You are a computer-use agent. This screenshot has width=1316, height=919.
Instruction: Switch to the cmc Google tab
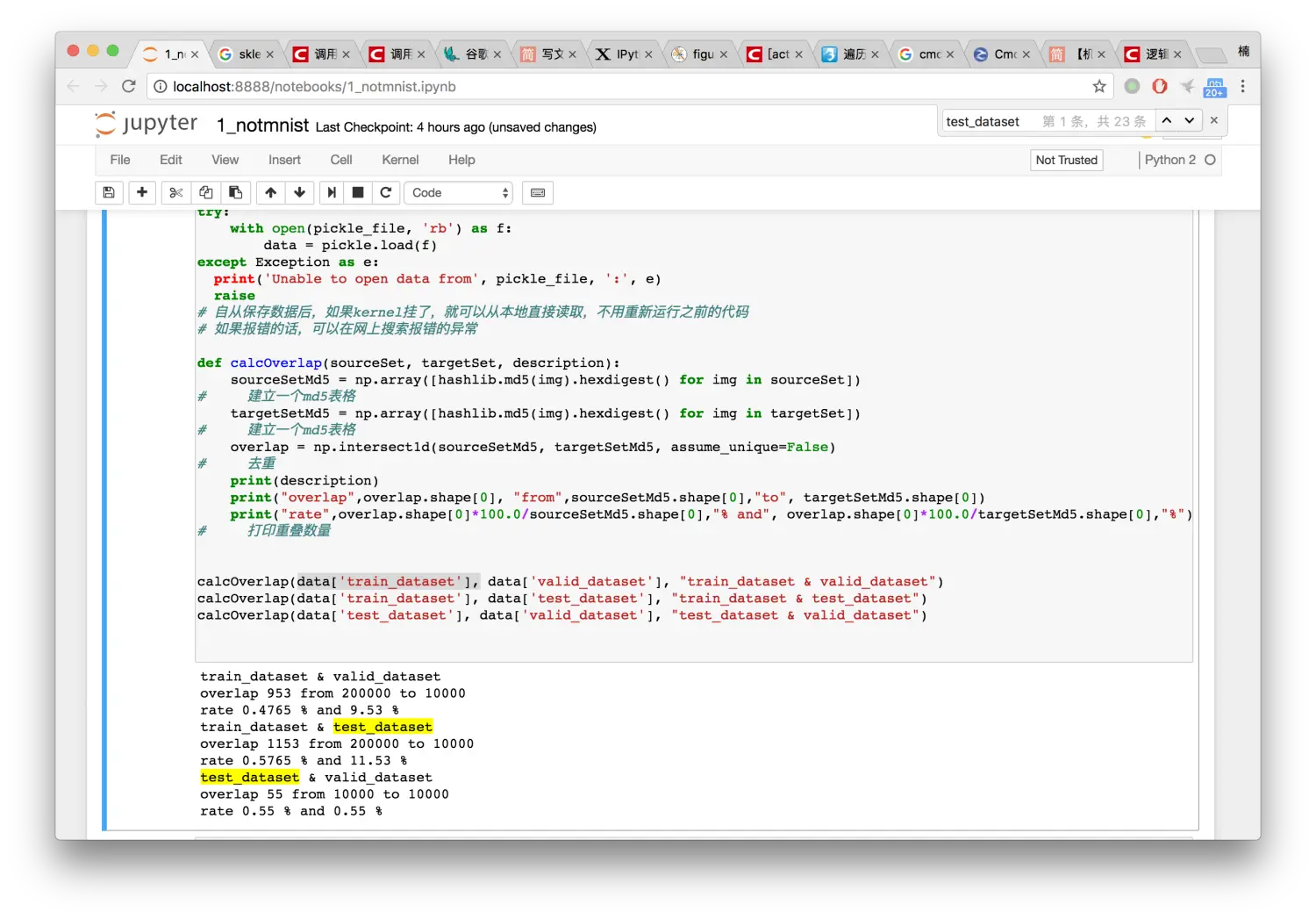click(926, 54)
